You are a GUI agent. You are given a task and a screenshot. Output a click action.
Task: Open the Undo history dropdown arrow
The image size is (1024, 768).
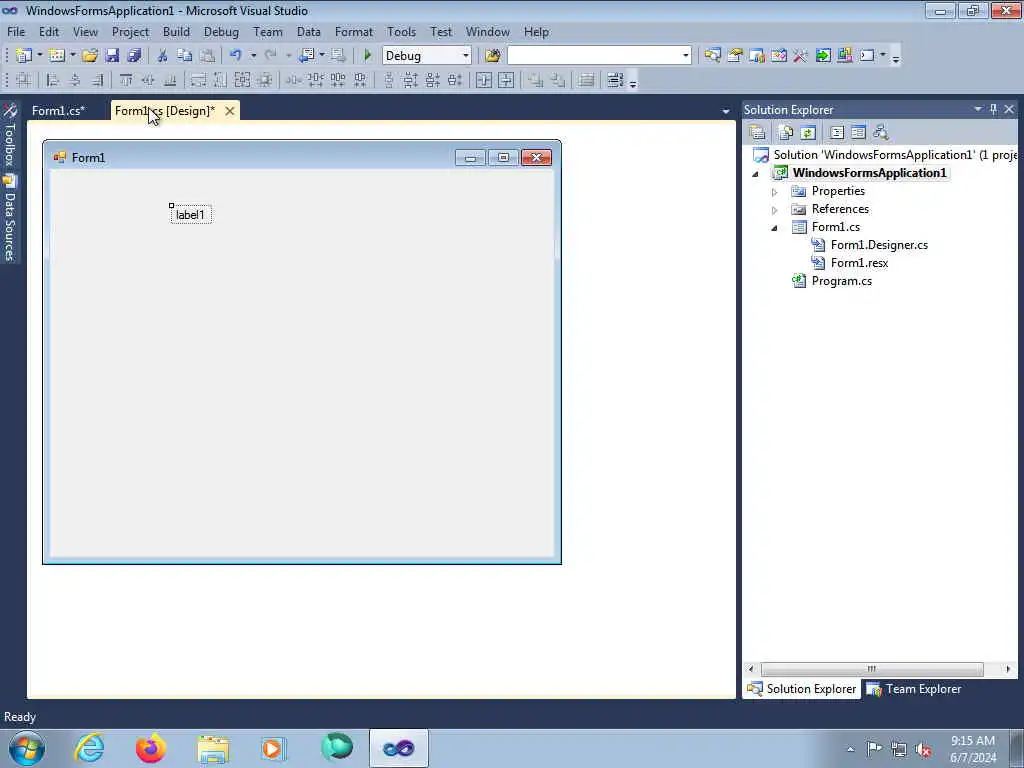click(253, 56)
